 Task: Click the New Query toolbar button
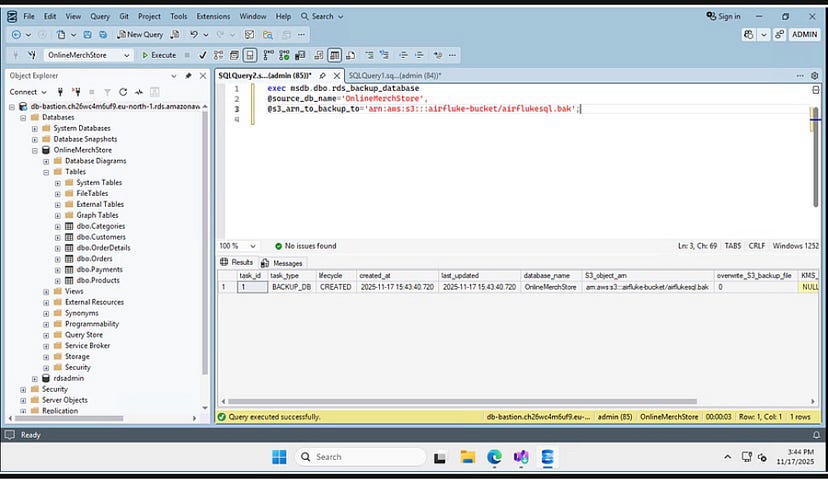[x=140, y=34]
